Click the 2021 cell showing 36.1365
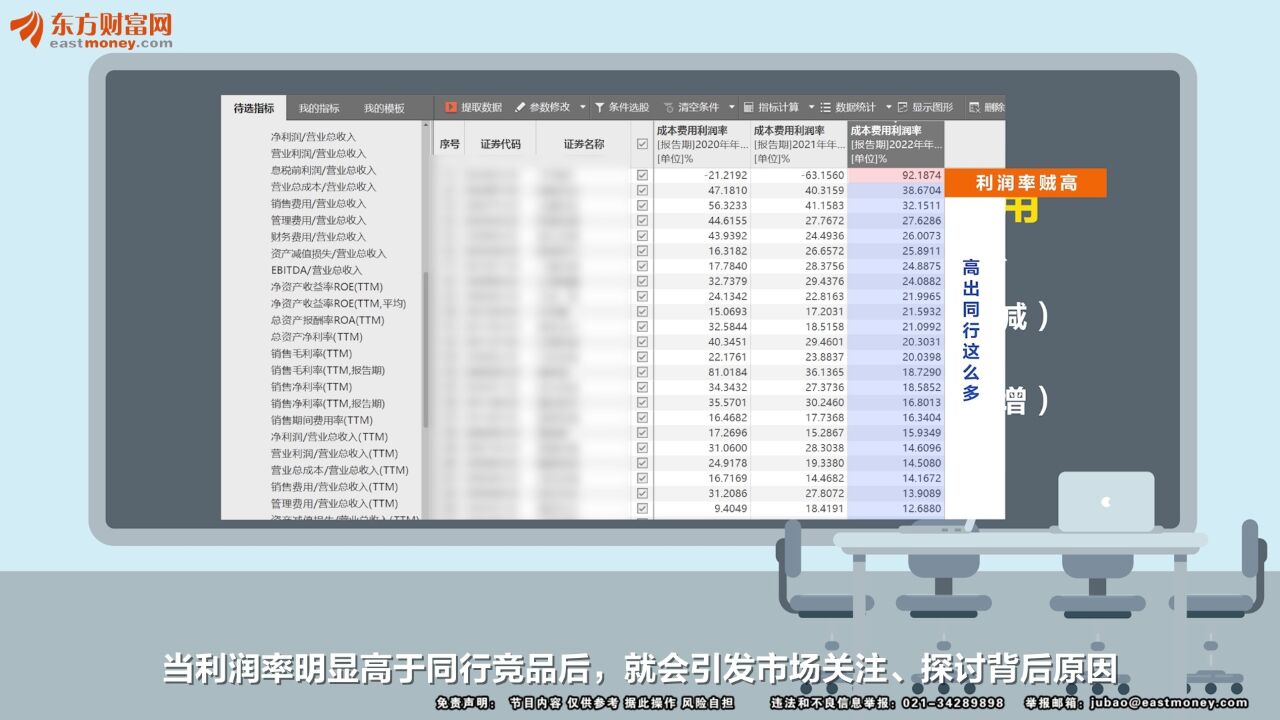 (799, 372)
